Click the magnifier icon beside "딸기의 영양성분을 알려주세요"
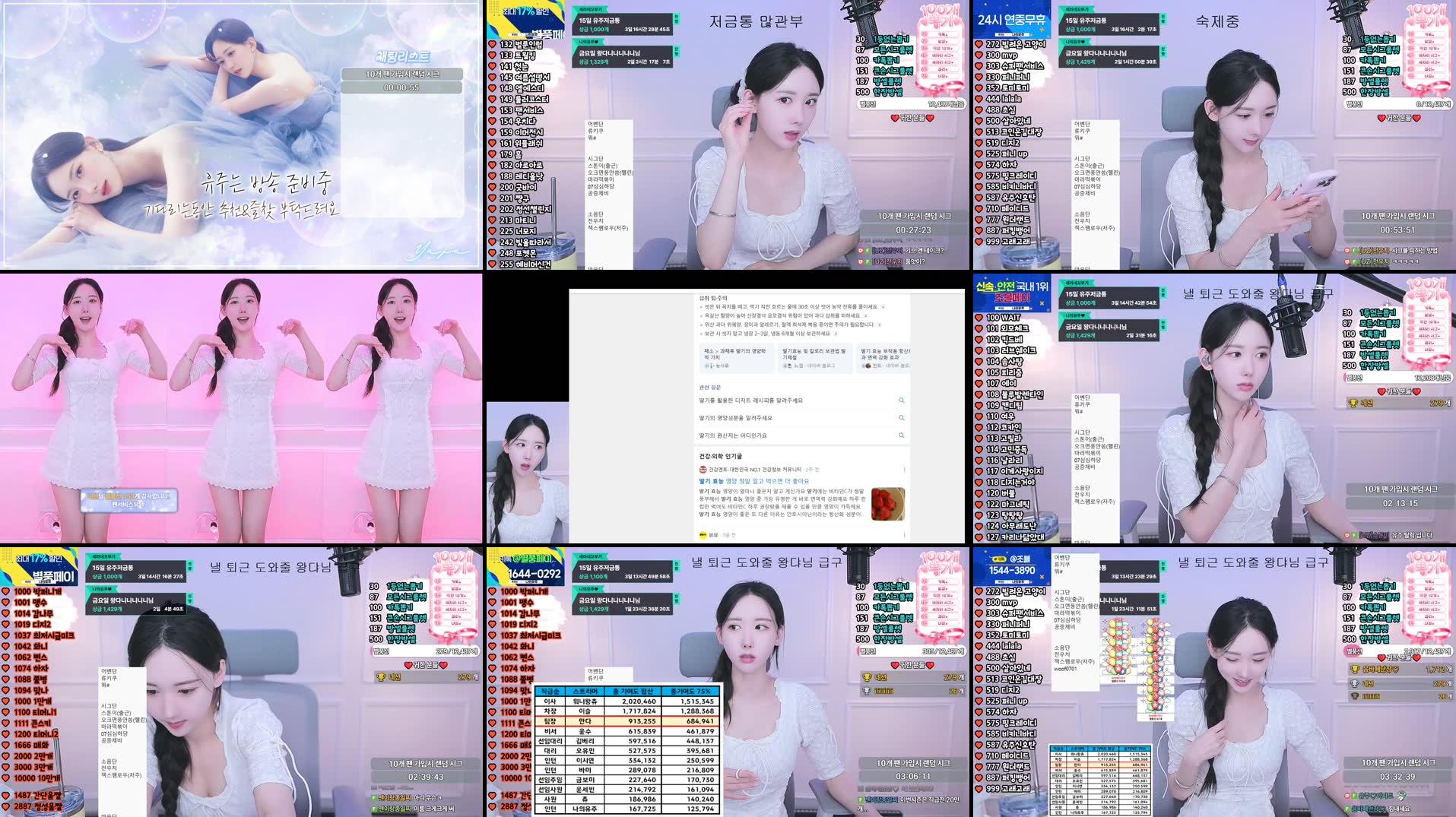Viewport: 1456px width, 817px height. (x=902, y=418)
